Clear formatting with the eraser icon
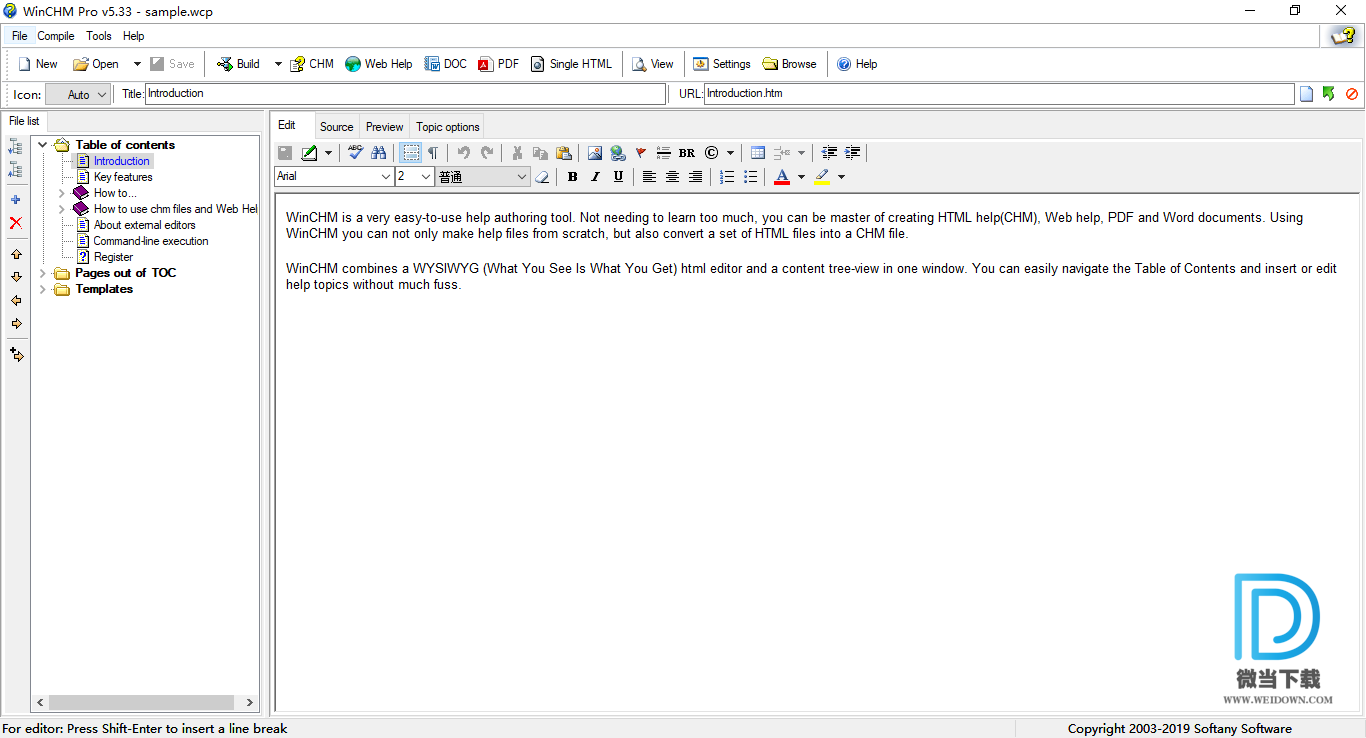 pyautogui.click(x=542, y=177)
